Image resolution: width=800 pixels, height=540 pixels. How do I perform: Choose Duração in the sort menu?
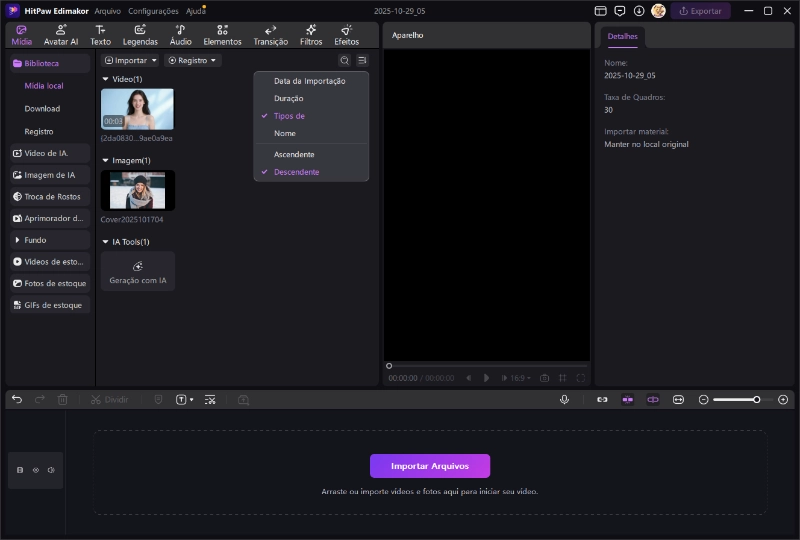click(288, 98)
